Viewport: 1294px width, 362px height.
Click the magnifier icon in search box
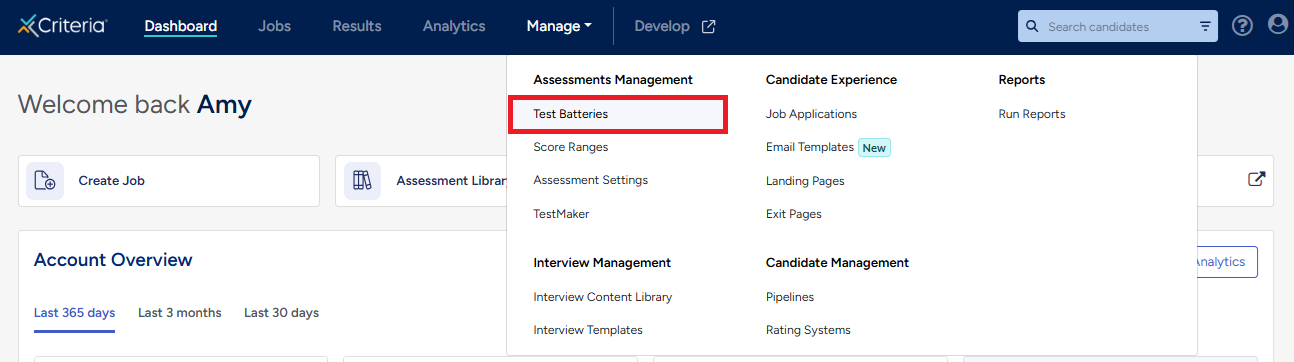1033,27
